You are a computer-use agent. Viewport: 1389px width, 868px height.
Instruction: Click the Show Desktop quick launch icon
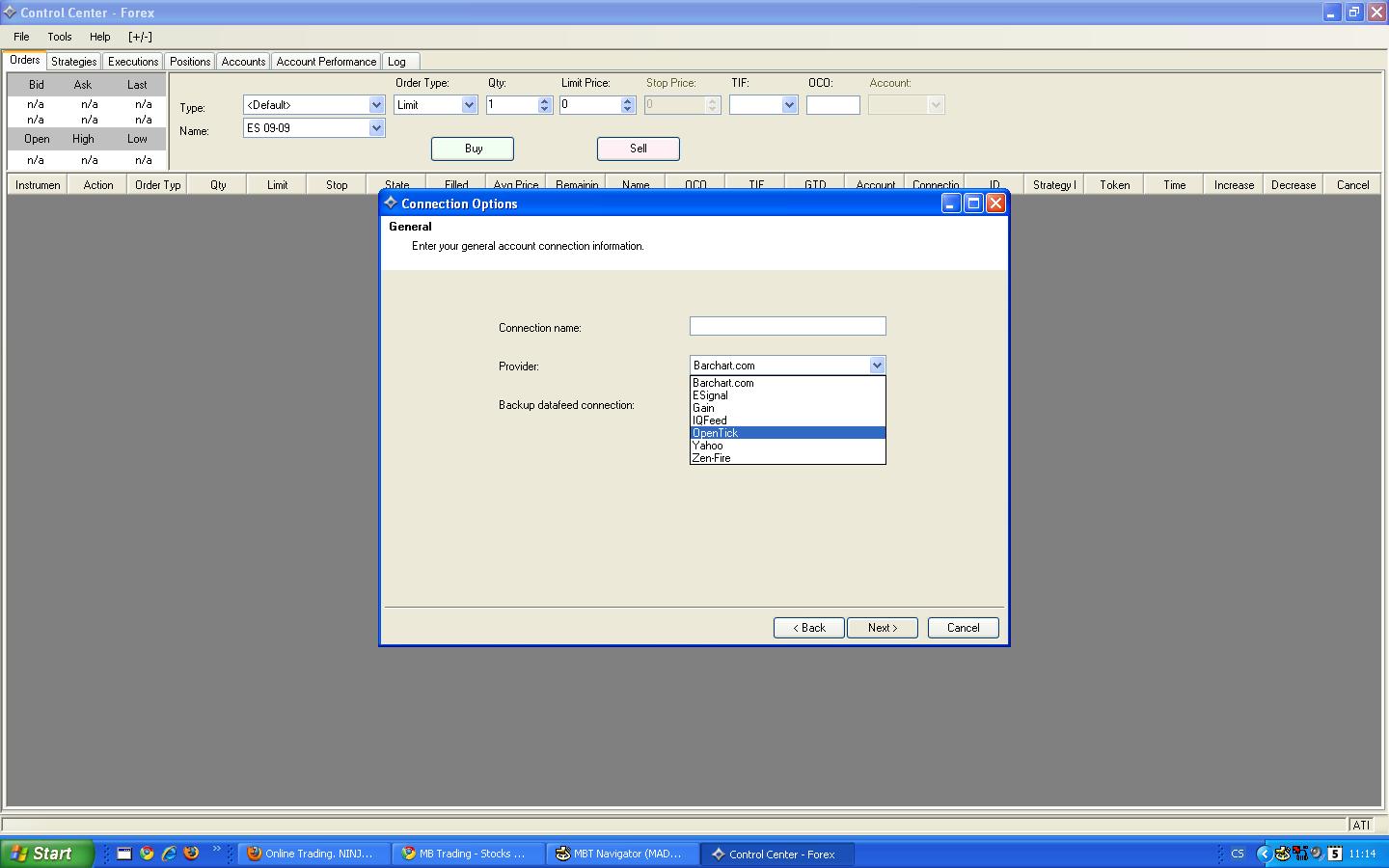click(124, 854)
